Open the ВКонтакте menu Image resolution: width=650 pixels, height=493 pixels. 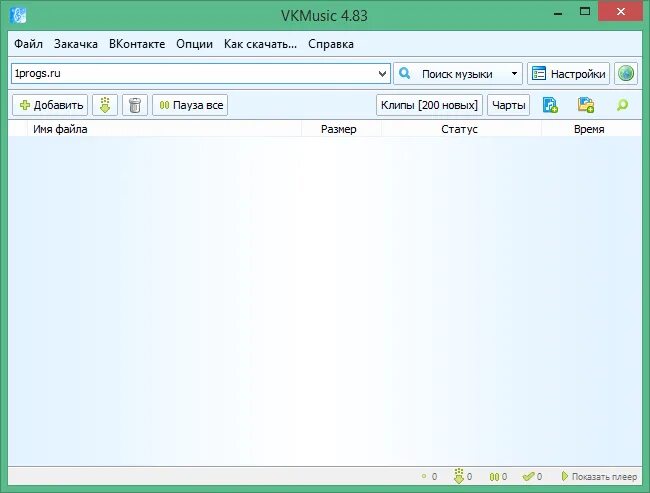click(x=137, y=44)
